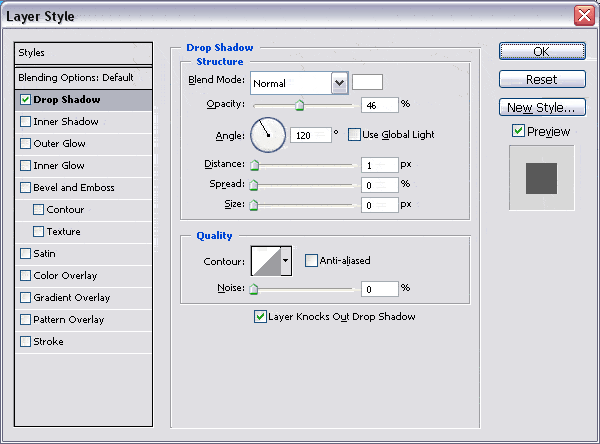Enable the Anti-aliased checkbox

[x=311, y=261]
